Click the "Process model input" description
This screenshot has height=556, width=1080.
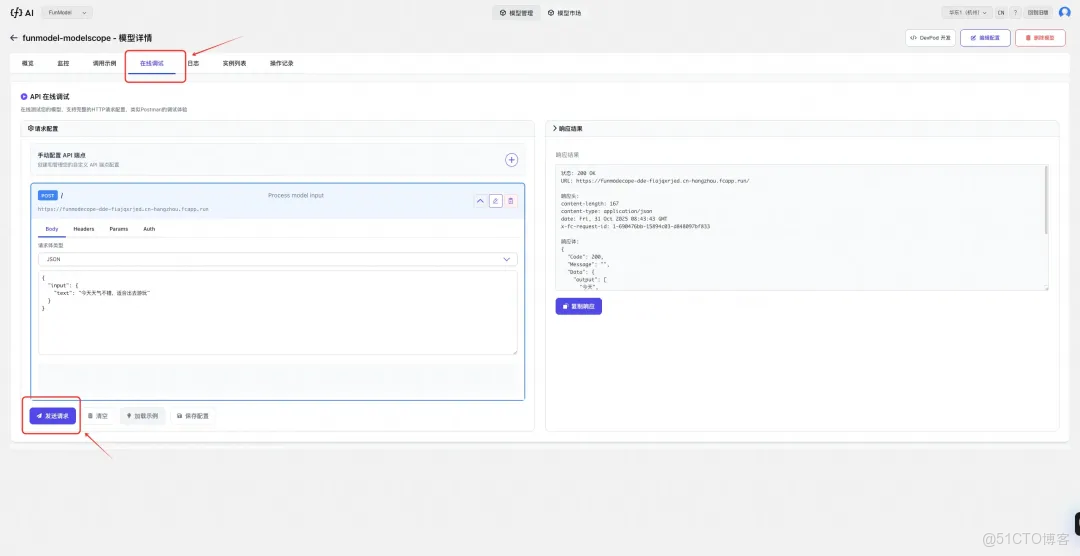pos(295,196)
